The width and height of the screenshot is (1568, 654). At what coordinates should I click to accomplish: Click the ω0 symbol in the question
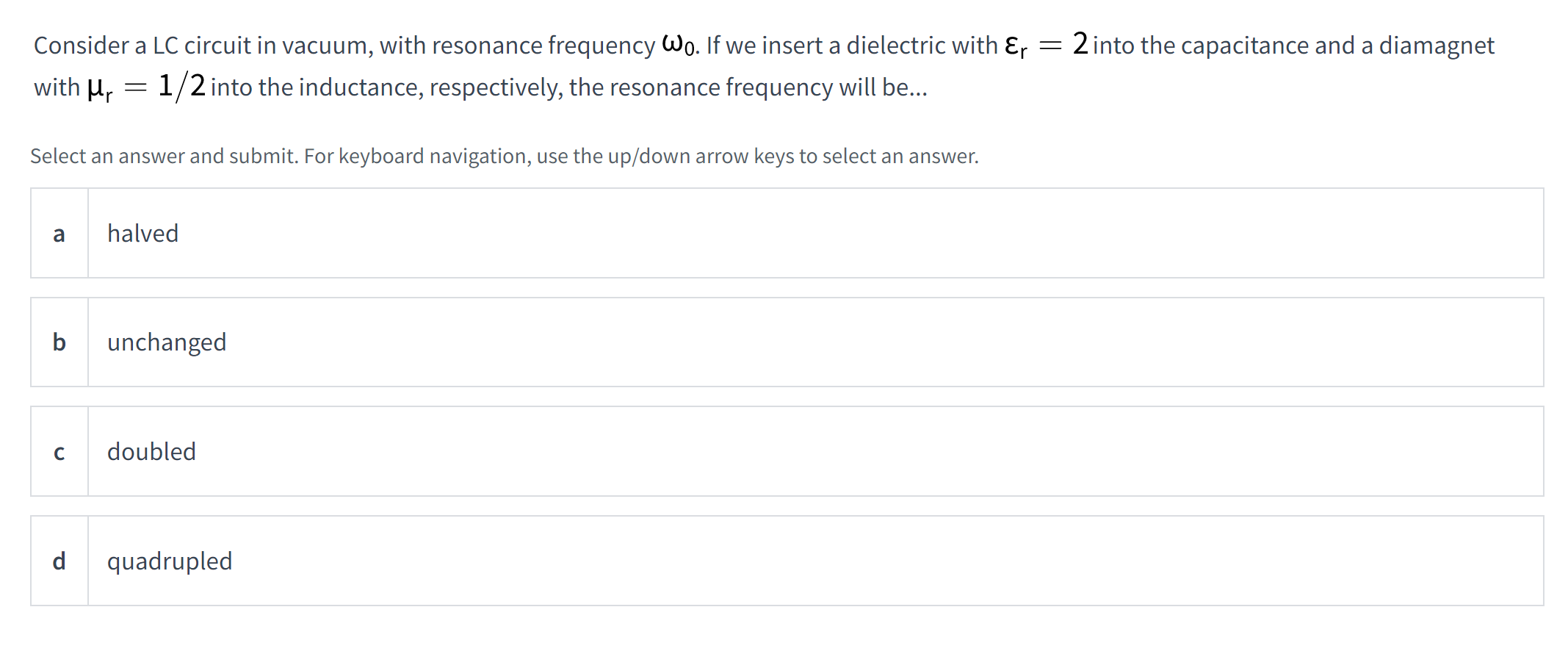pos(677,44)
